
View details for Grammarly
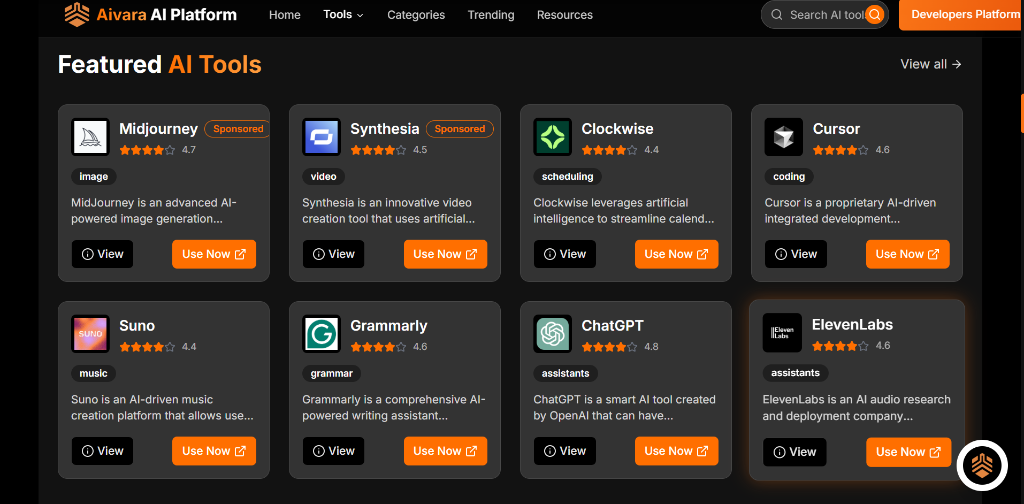[x=333, y=451]
